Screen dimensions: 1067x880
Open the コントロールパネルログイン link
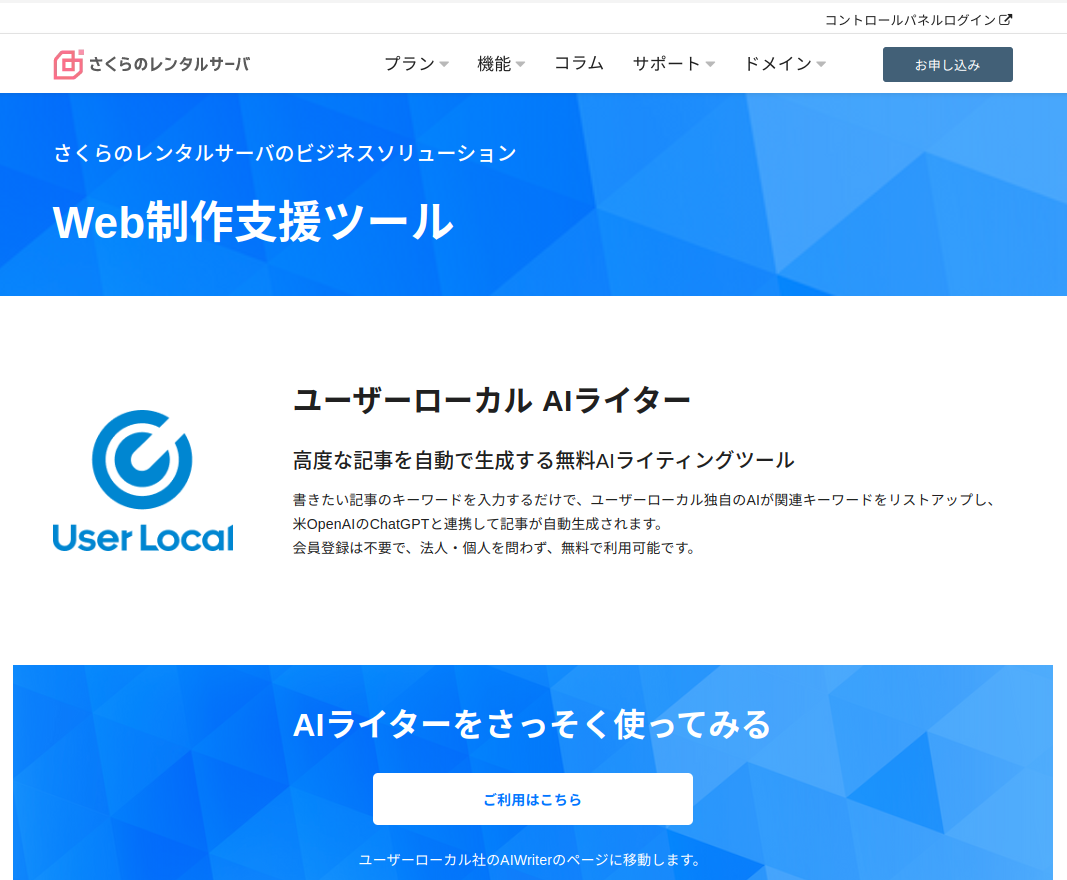918,20
